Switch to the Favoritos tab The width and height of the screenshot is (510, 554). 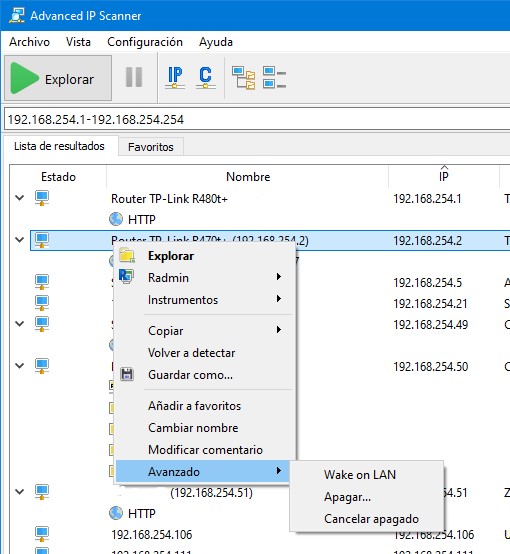pos(151,147)
